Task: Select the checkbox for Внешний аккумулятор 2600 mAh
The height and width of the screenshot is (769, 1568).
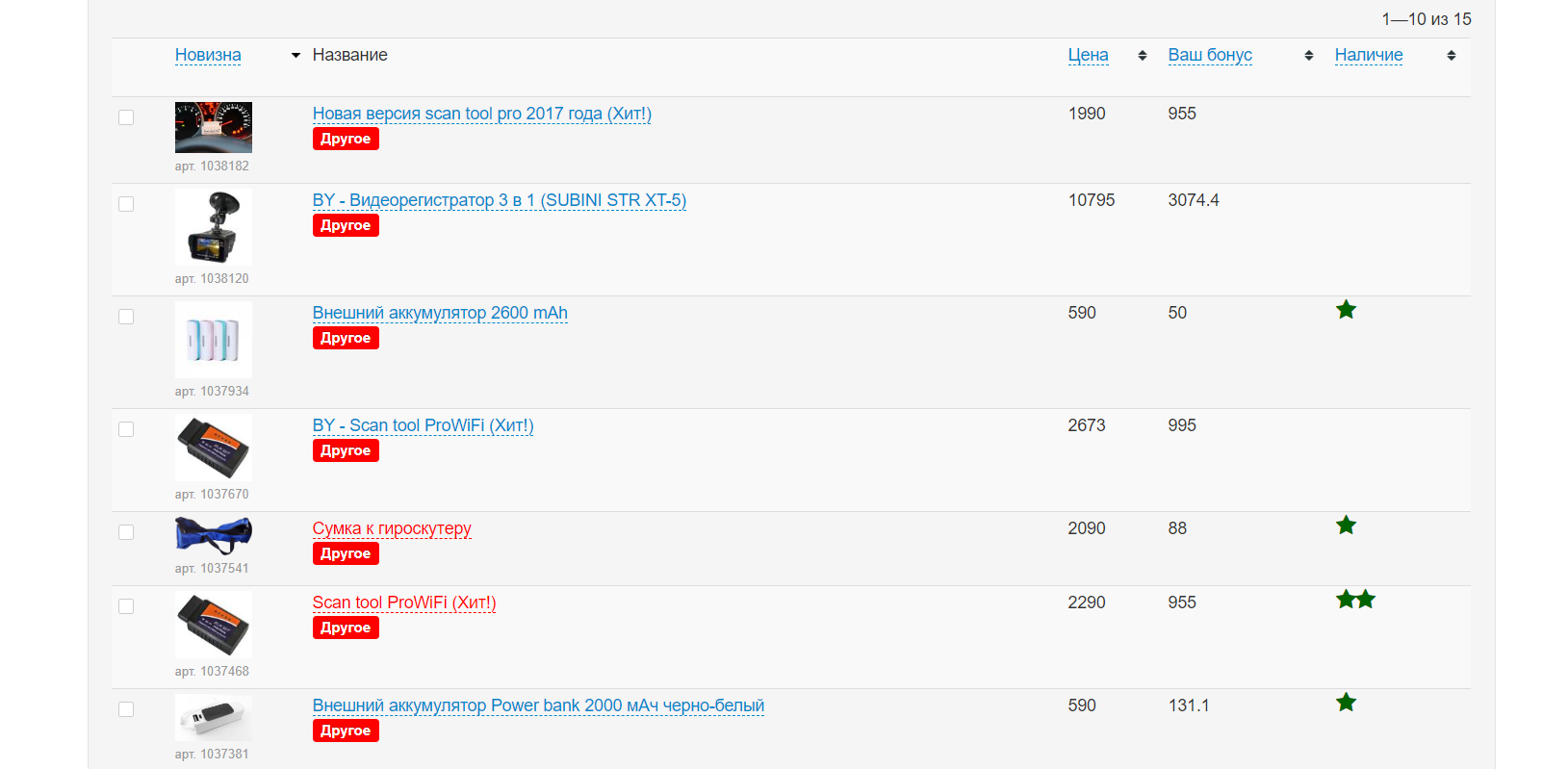Action: pyautogui.click(x=126, y=317)
